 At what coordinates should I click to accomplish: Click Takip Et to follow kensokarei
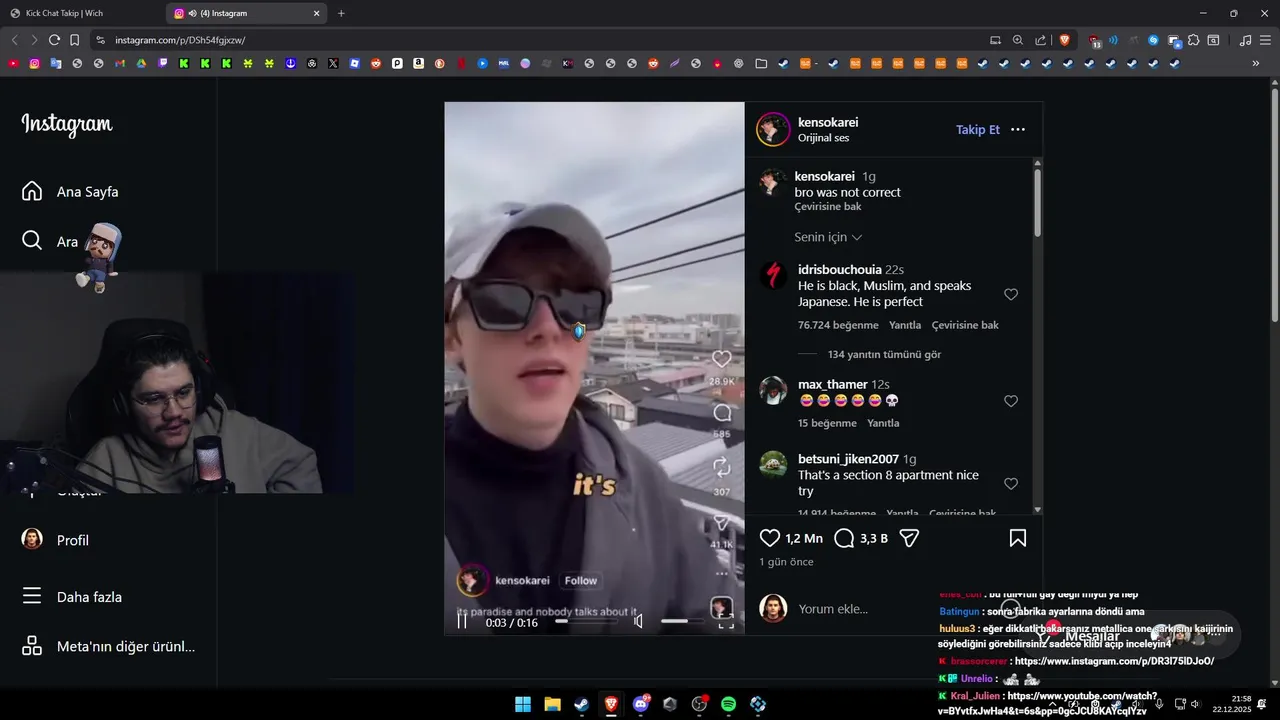[x=977, y=130]
